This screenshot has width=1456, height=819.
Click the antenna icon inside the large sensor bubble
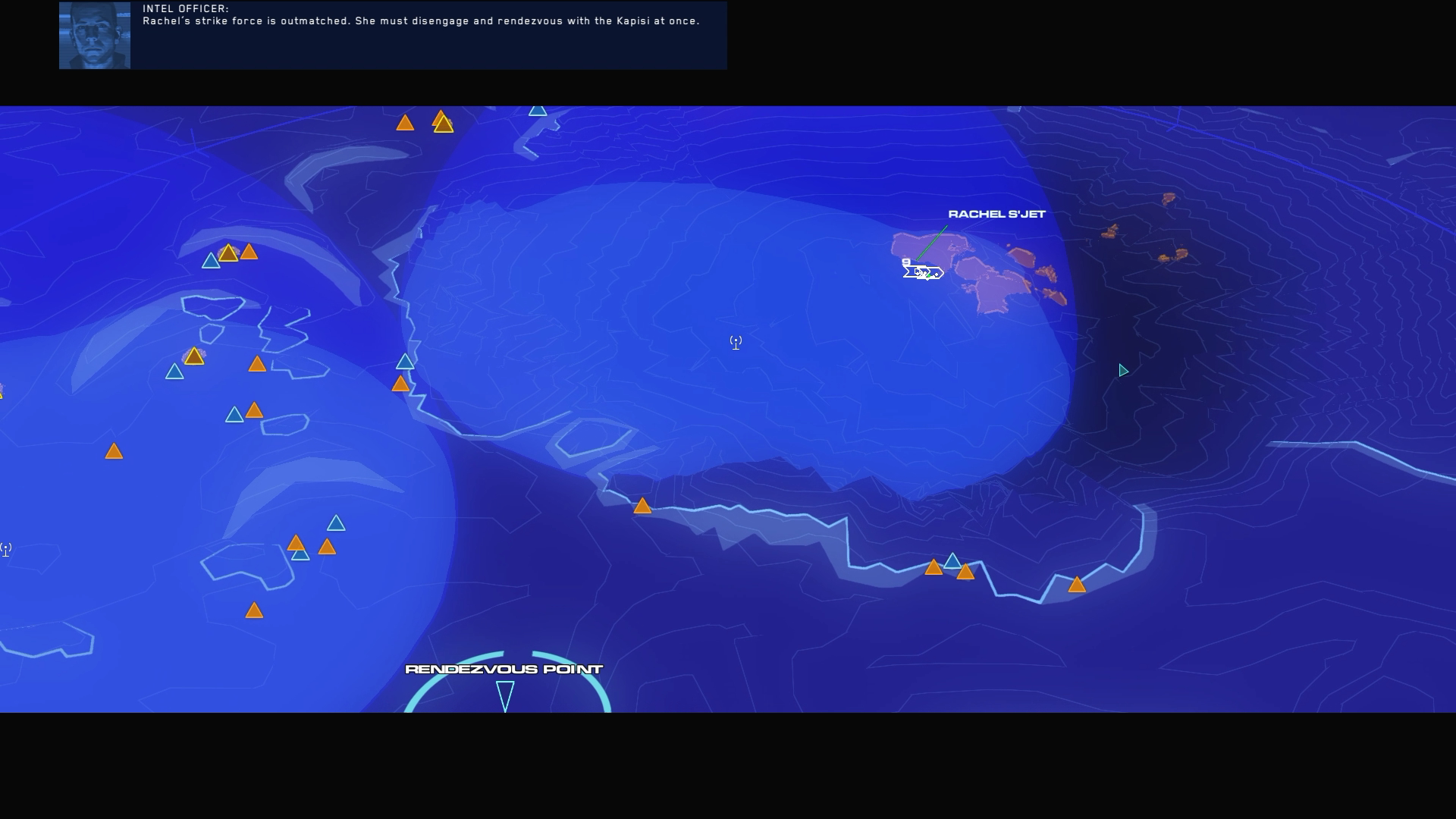click(x=736, y=343)
